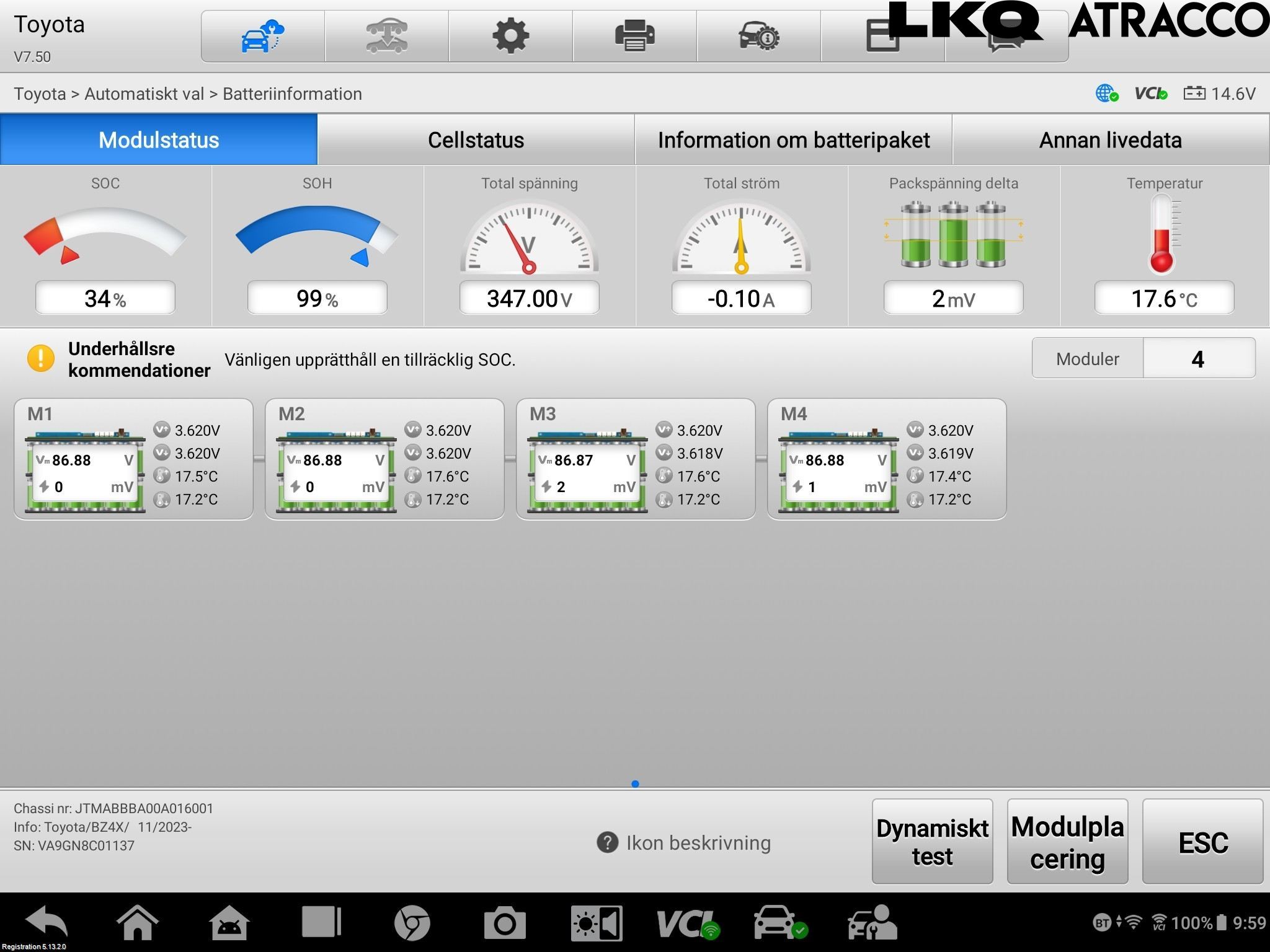Click the total current value -0.10 A
The height and width of the screenshot is (952, 1270).
click(x=741, y=298)
